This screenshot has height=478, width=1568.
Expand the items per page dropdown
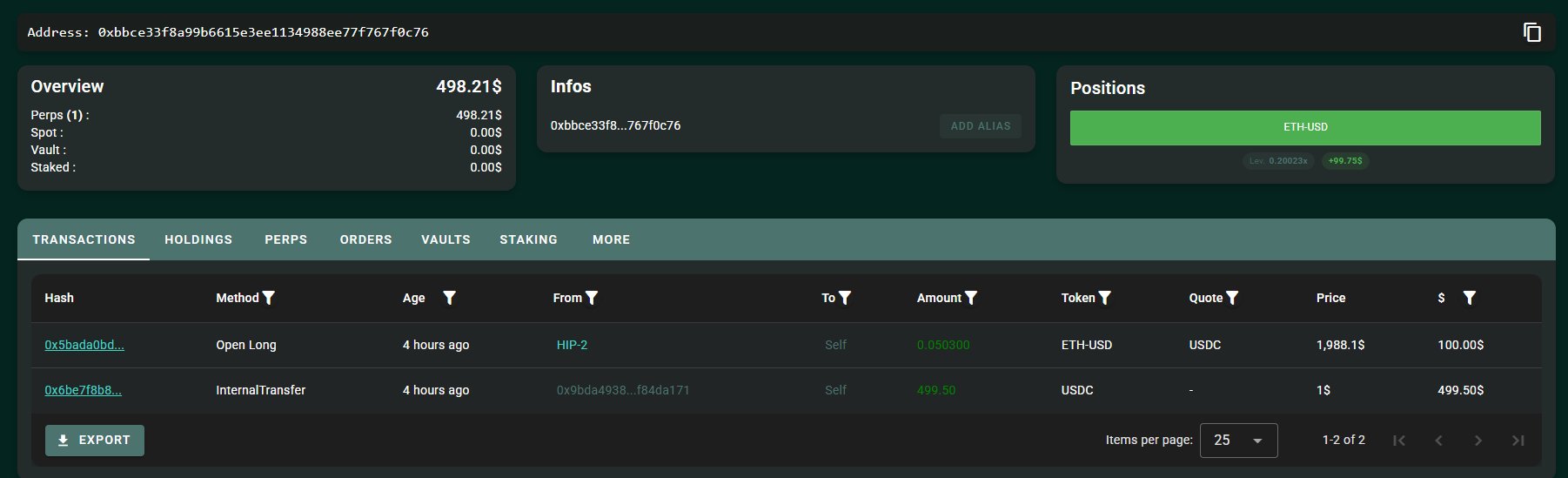(1238, 441)
